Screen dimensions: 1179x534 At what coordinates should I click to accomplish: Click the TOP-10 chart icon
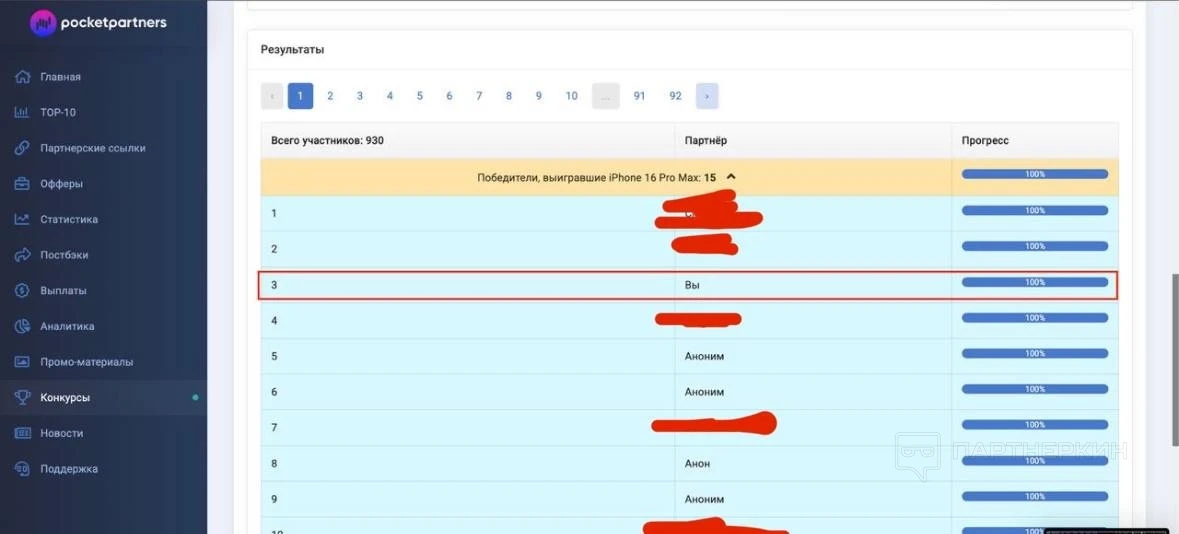pos(21,113)
